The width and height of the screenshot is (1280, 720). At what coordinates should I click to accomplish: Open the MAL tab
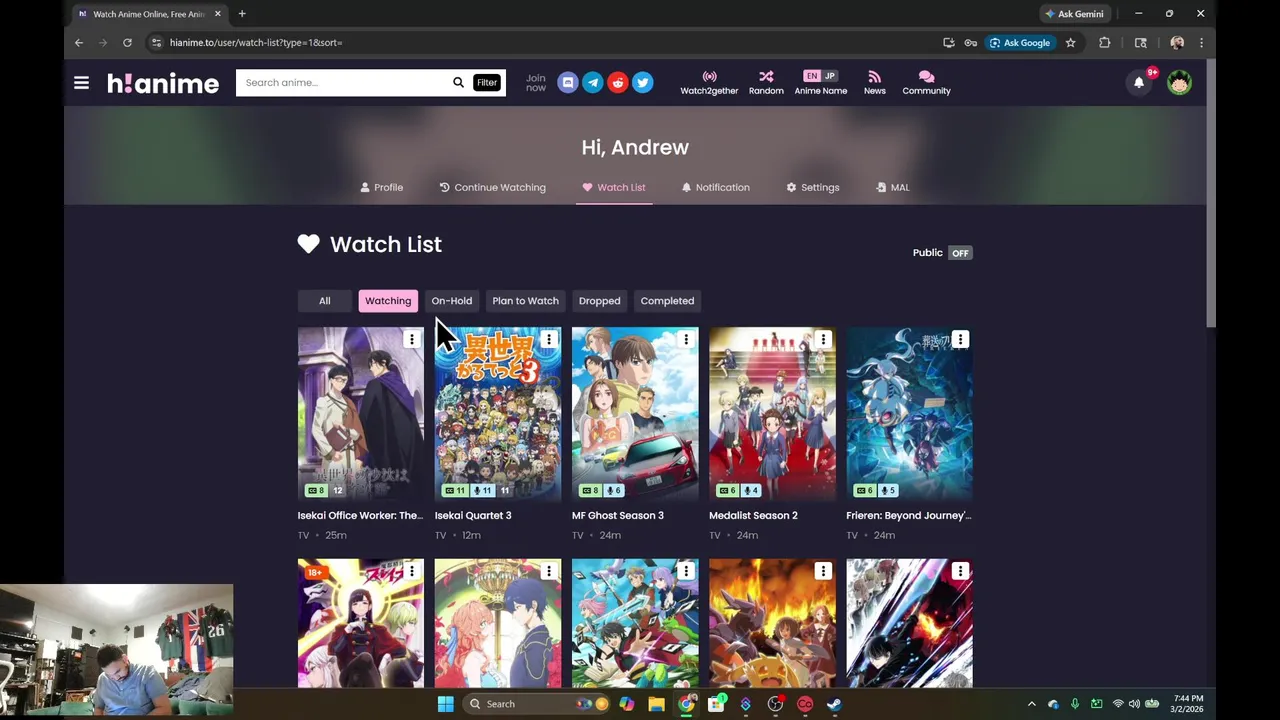click(x=893, y=187)
